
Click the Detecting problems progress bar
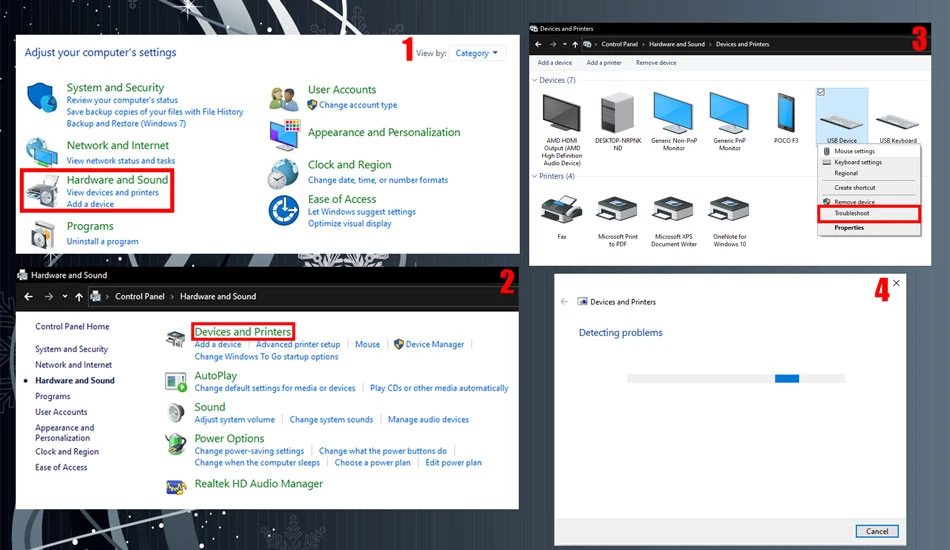coord(736,379)
